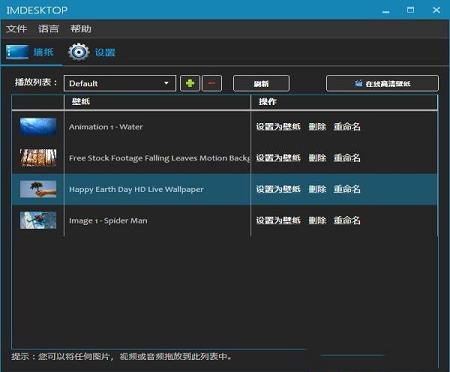The width and height of the screenshot is (450, 372).
Task: Click 删除 for Falling Leaves footage
Action: pos(317,158)
